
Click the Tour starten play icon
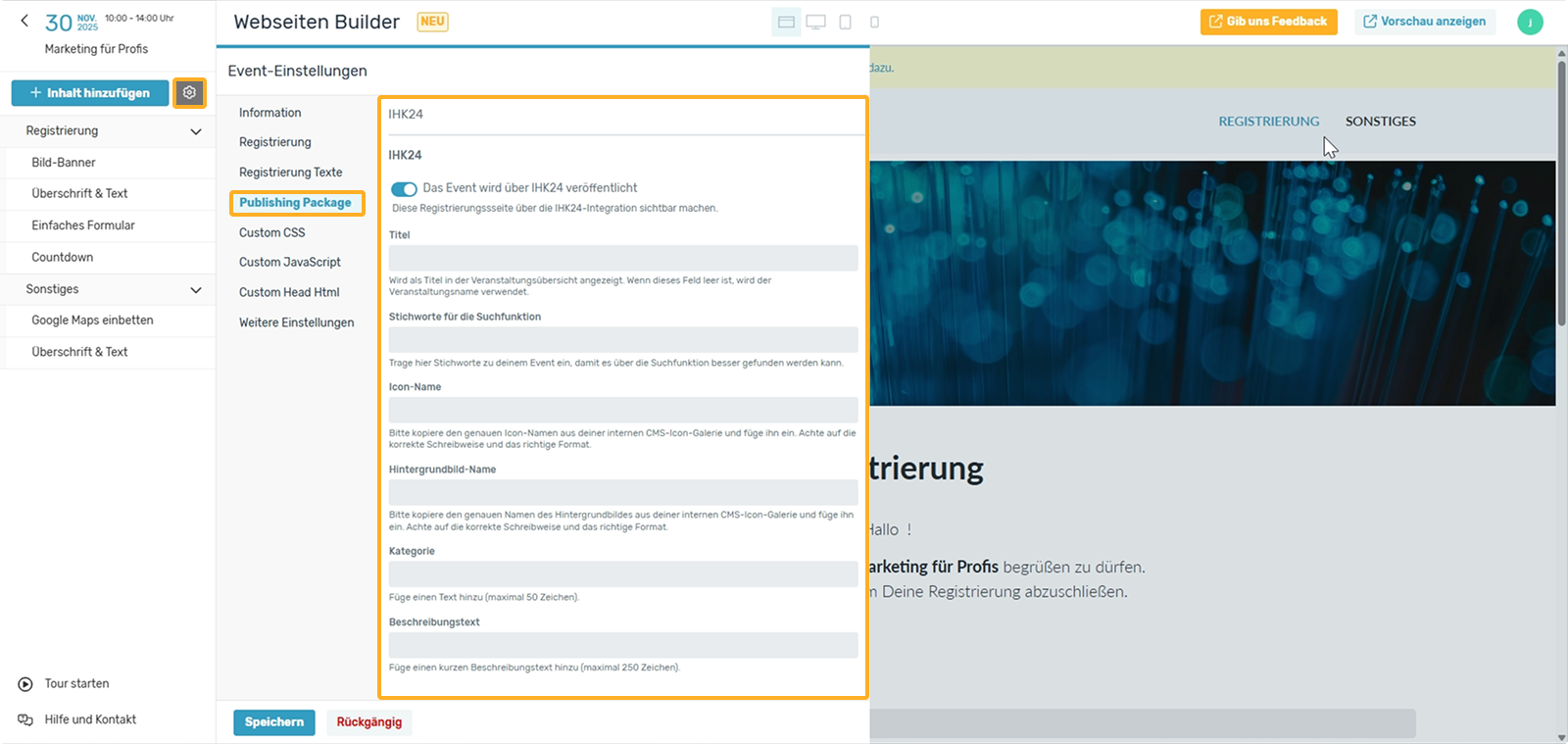pos(25,684)
